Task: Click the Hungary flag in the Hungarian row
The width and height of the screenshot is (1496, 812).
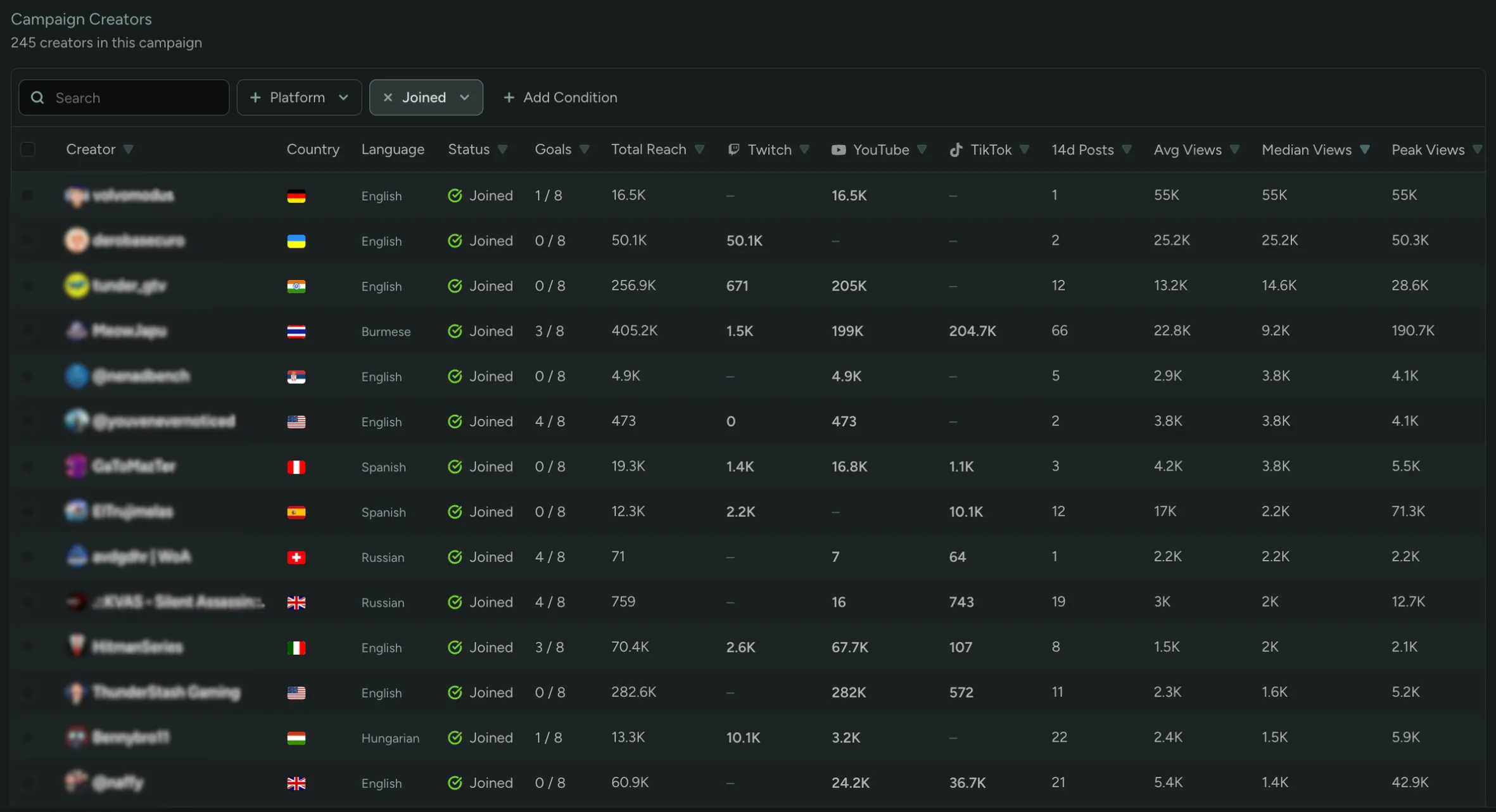Action: pos(296,738)
